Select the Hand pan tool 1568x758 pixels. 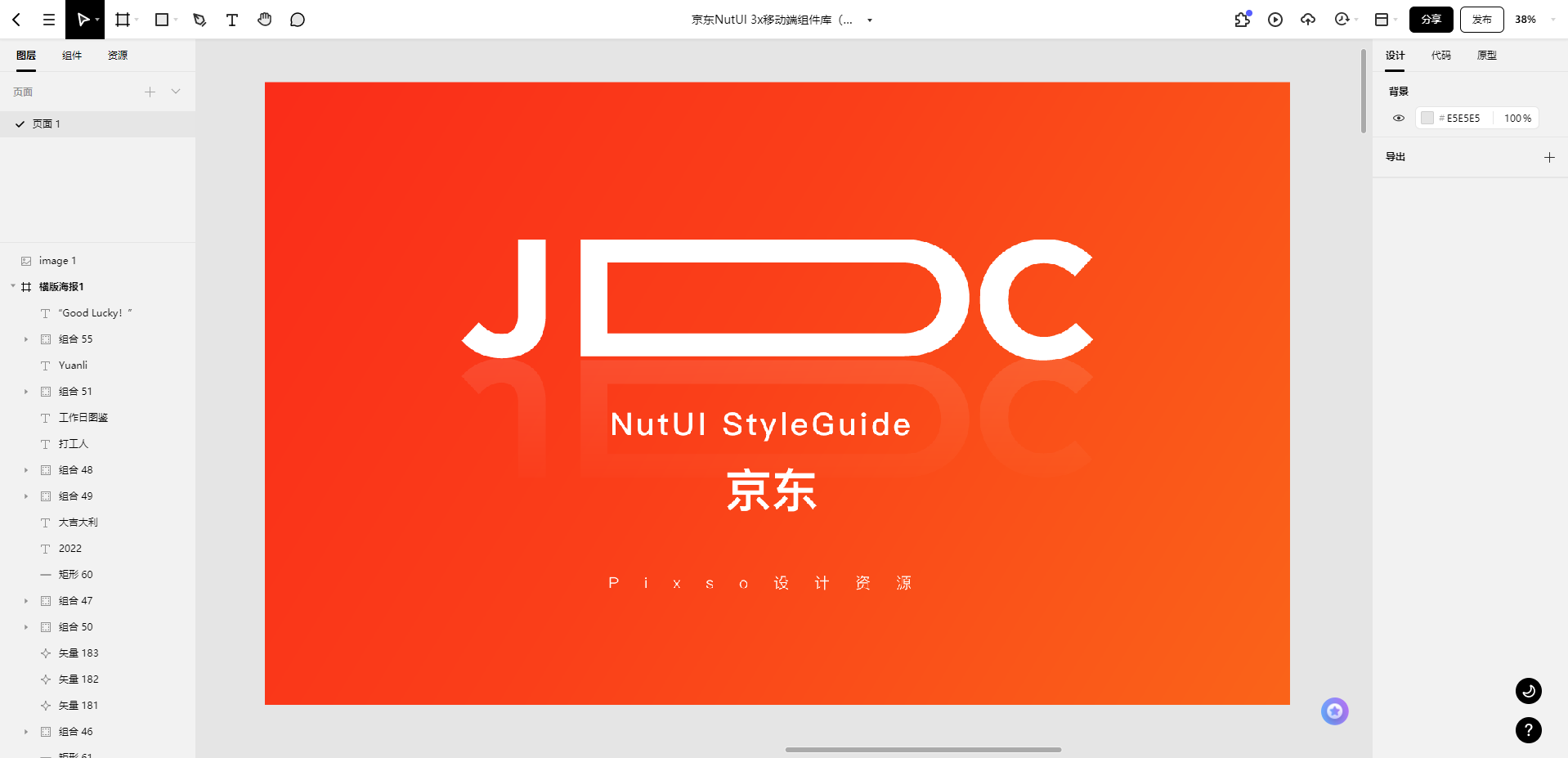point(265,20)
